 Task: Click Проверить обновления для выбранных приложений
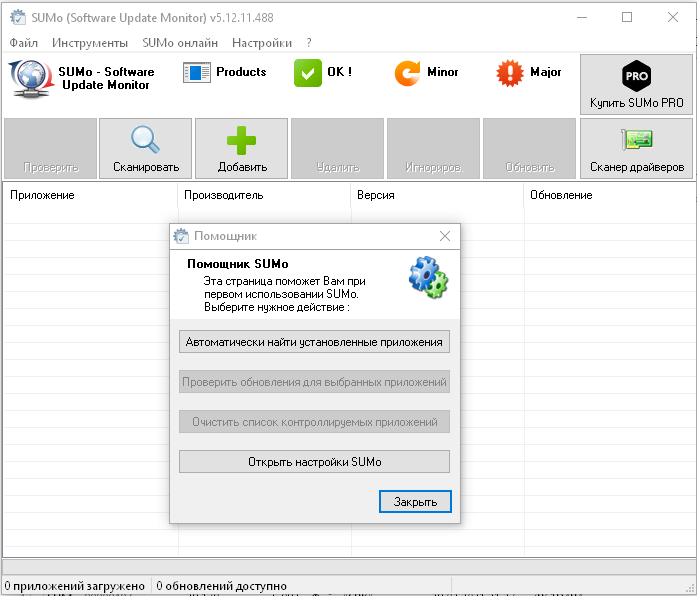314,382
